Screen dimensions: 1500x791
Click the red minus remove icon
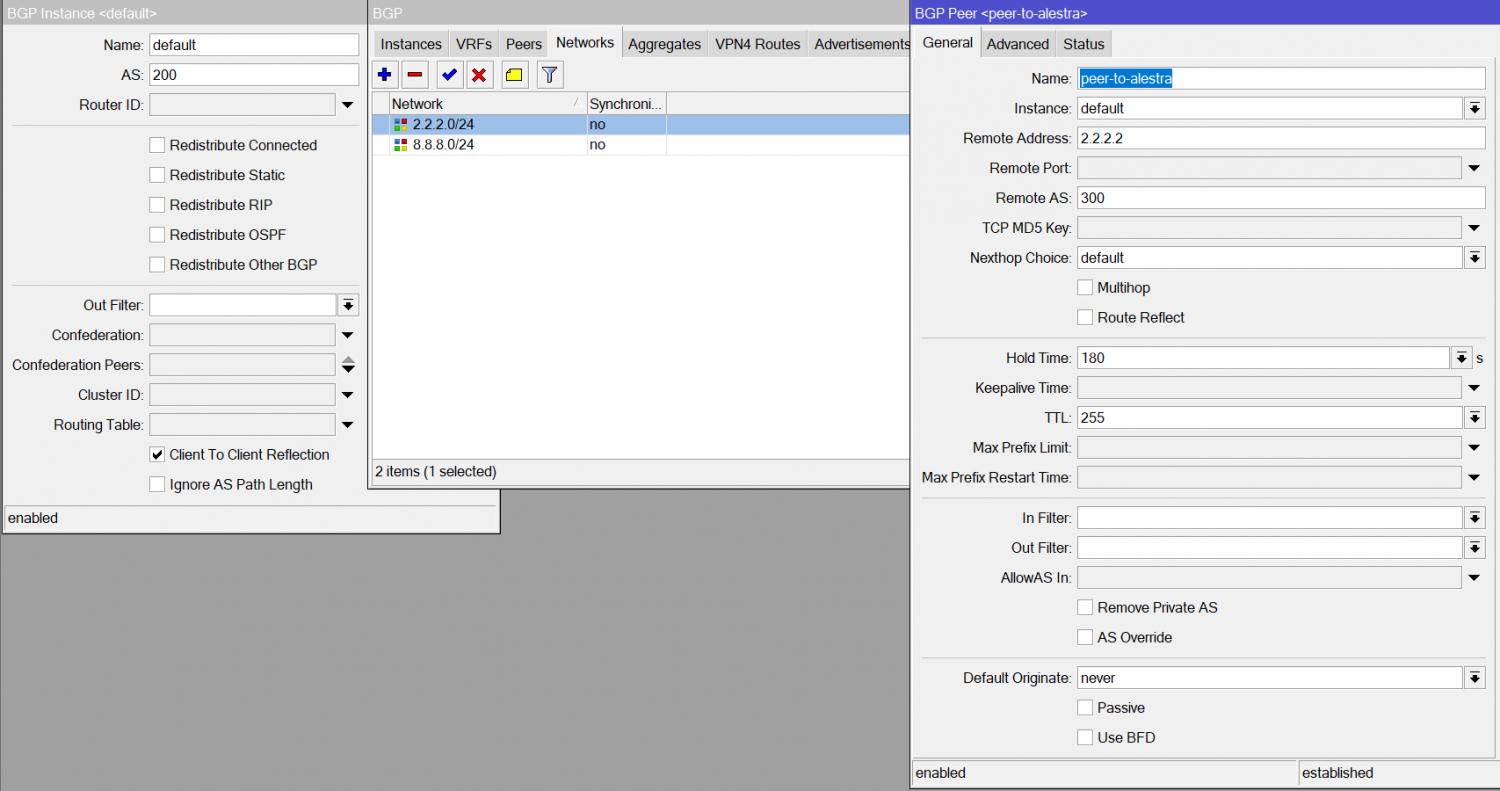[415, 75]
